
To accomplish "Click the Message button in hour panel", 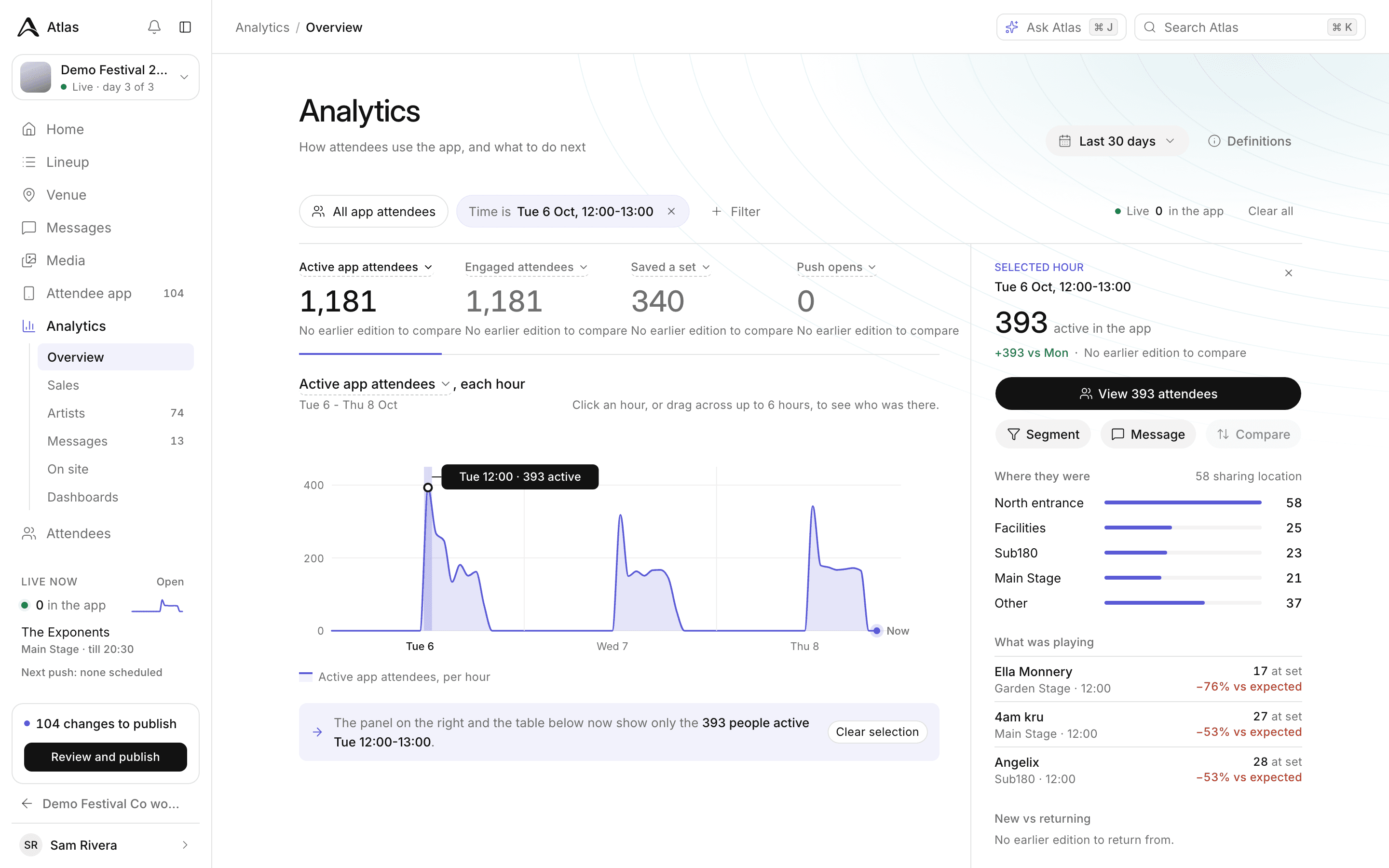I will click(1148, 434).
